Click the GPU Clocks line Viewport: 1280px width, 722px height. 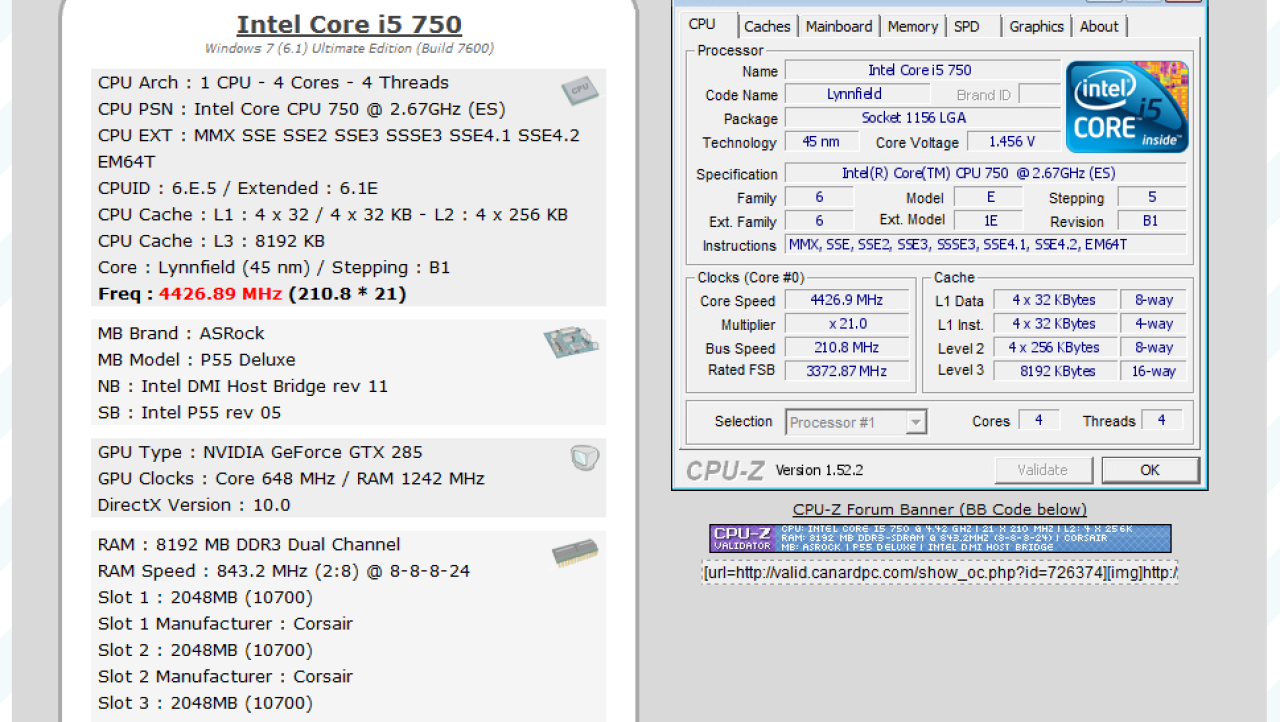(x=291, y=479)
